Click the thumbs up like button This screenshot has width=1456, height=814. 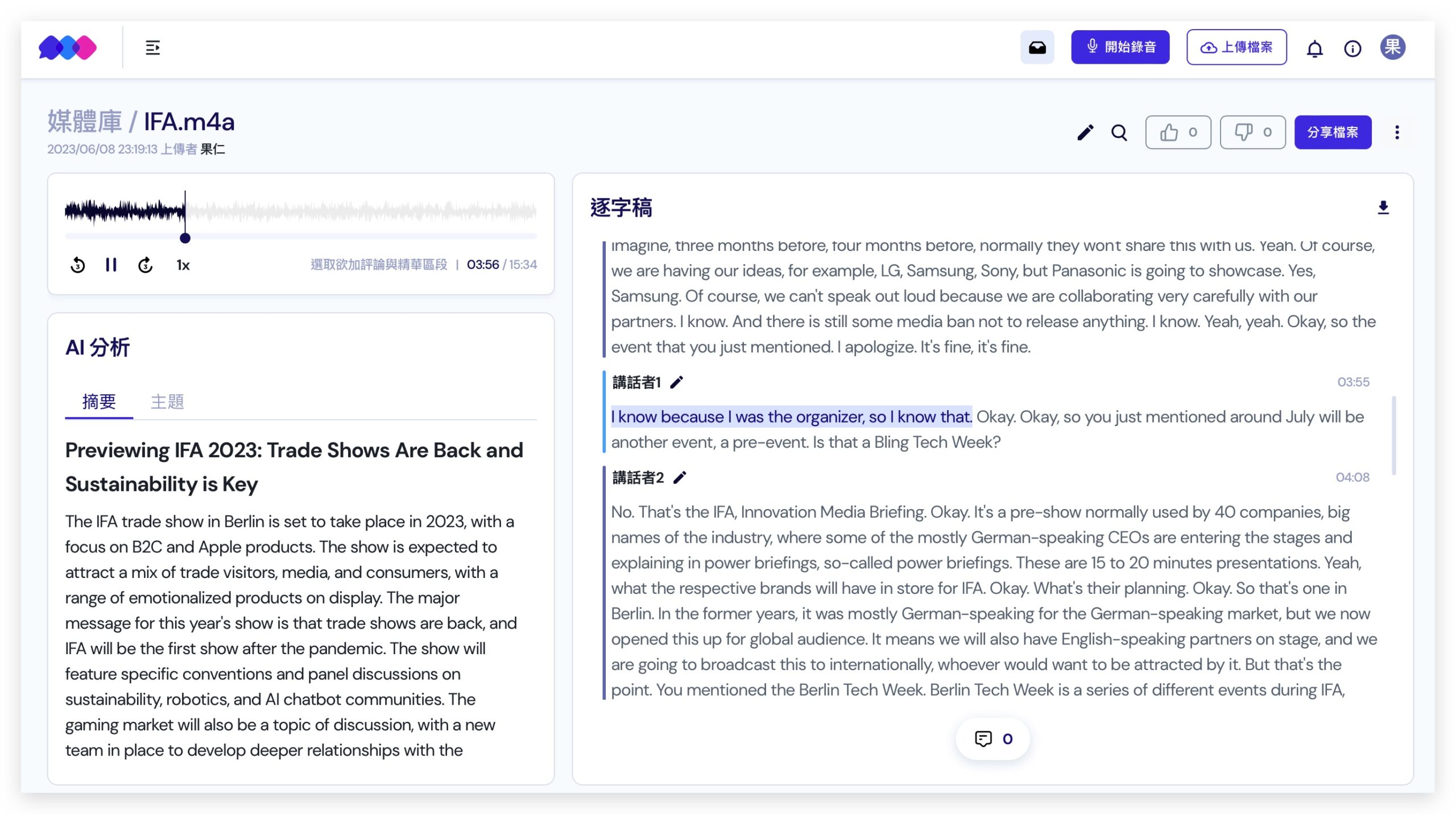click(x=1178, y=133)
